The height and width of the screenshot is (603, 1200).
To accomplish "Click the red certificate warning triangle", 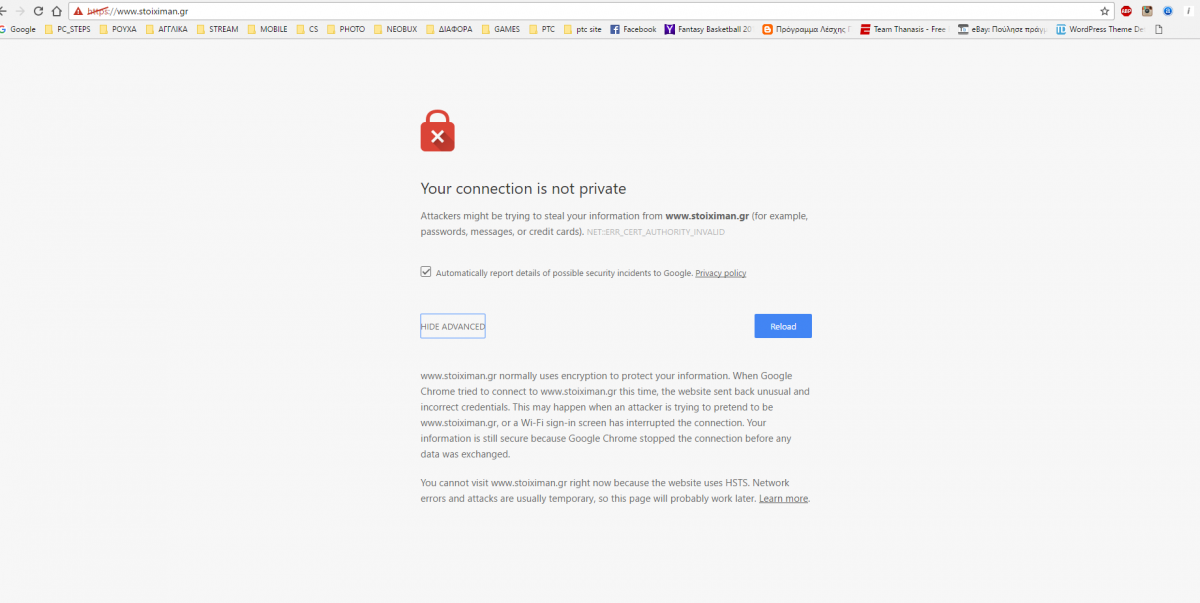I will (78, 11).
